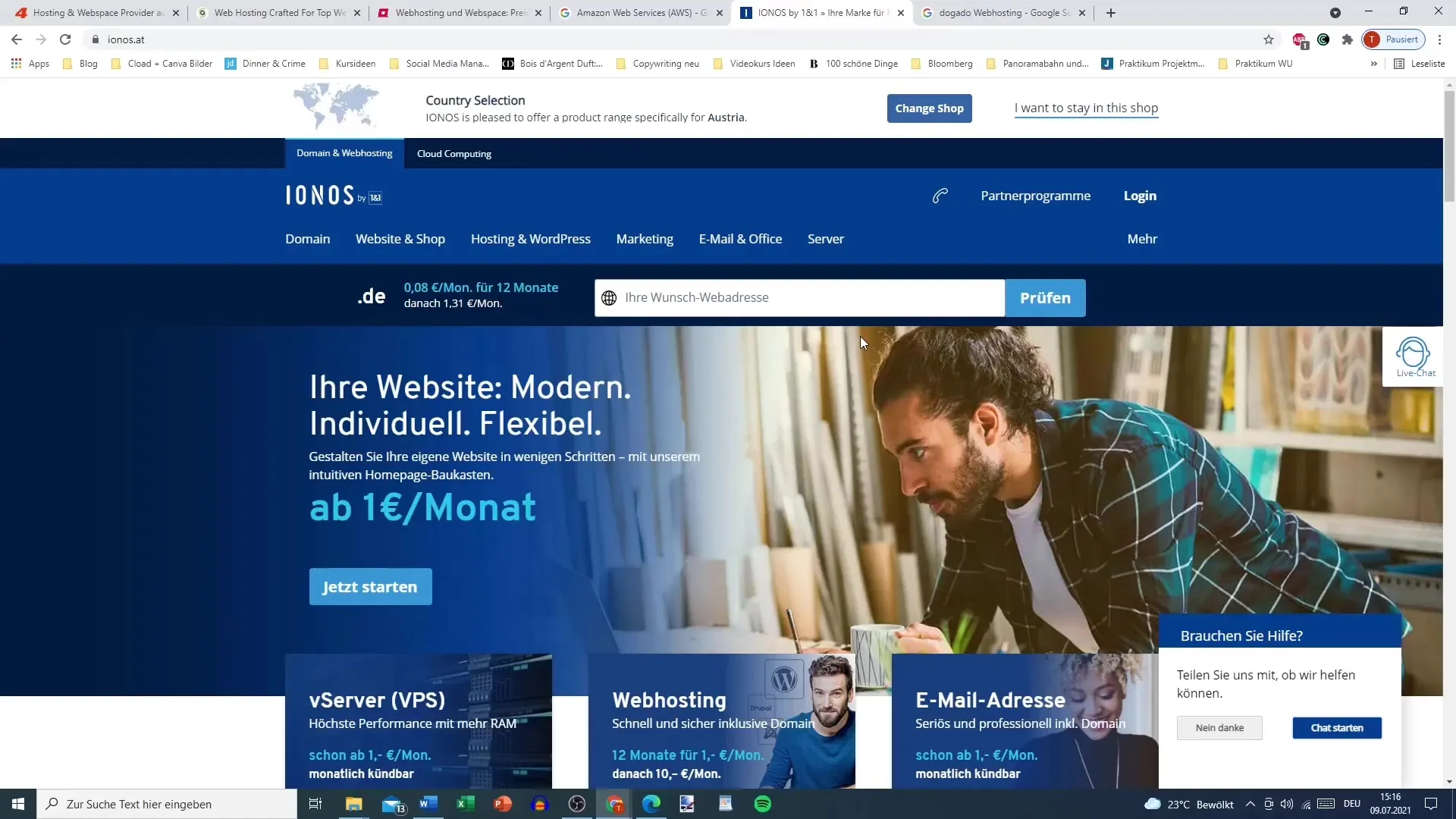Click the DEU keyboard language indicator

[1352, 804]
